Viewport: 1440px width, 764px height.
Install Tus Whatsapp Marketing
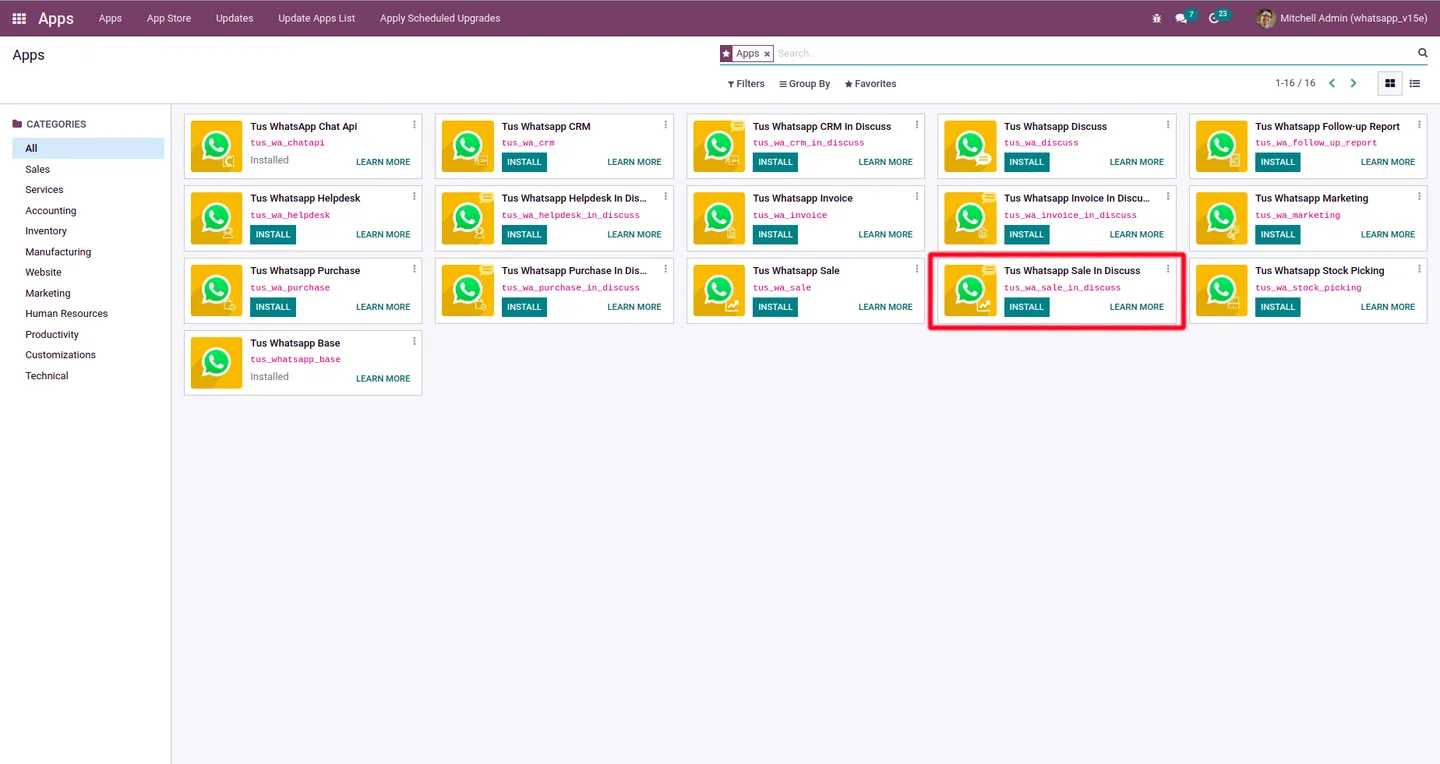1277,234
